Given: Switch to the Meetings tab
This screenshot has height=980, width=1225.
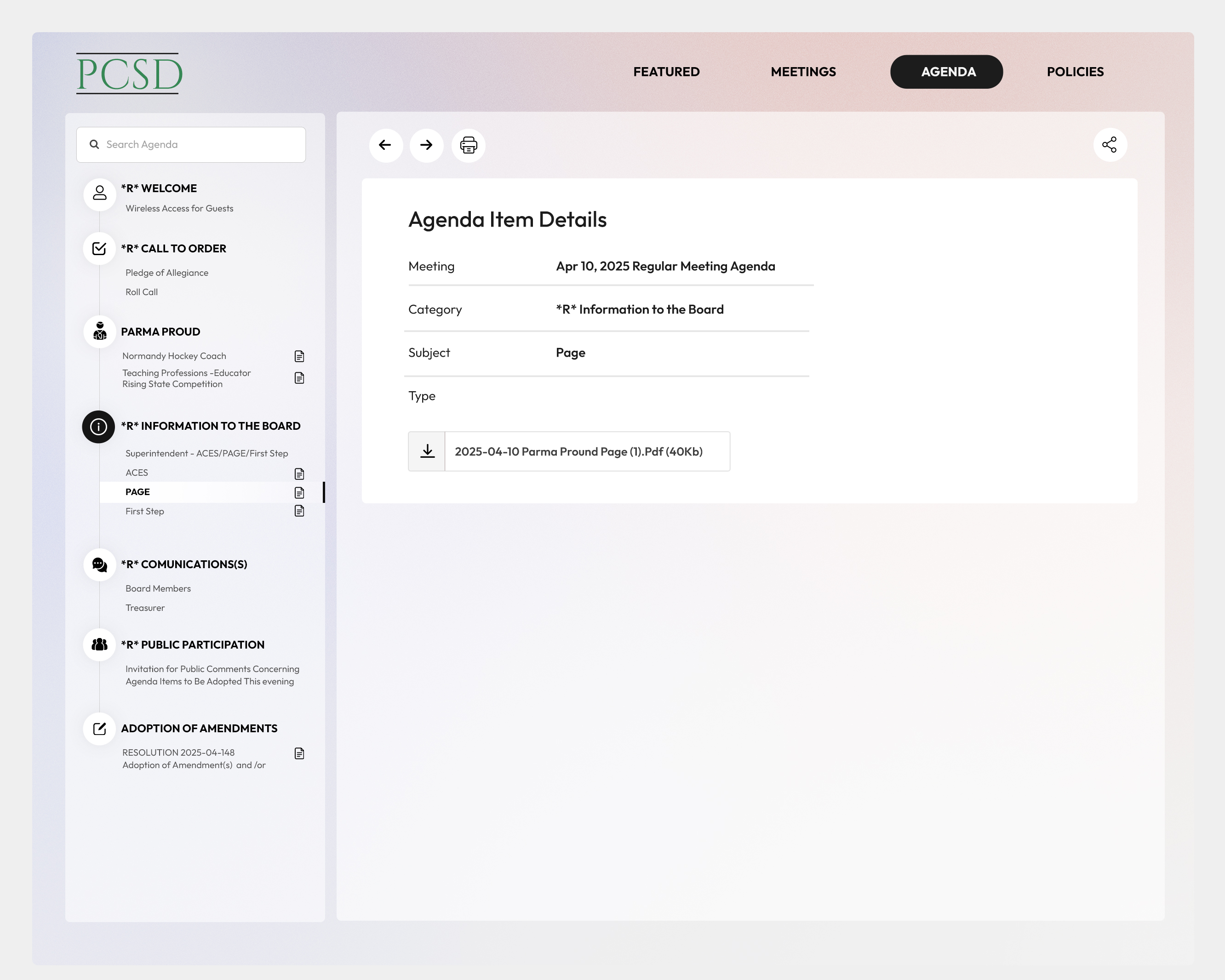Looking at the screenshot, I should (x=803, y=72).
